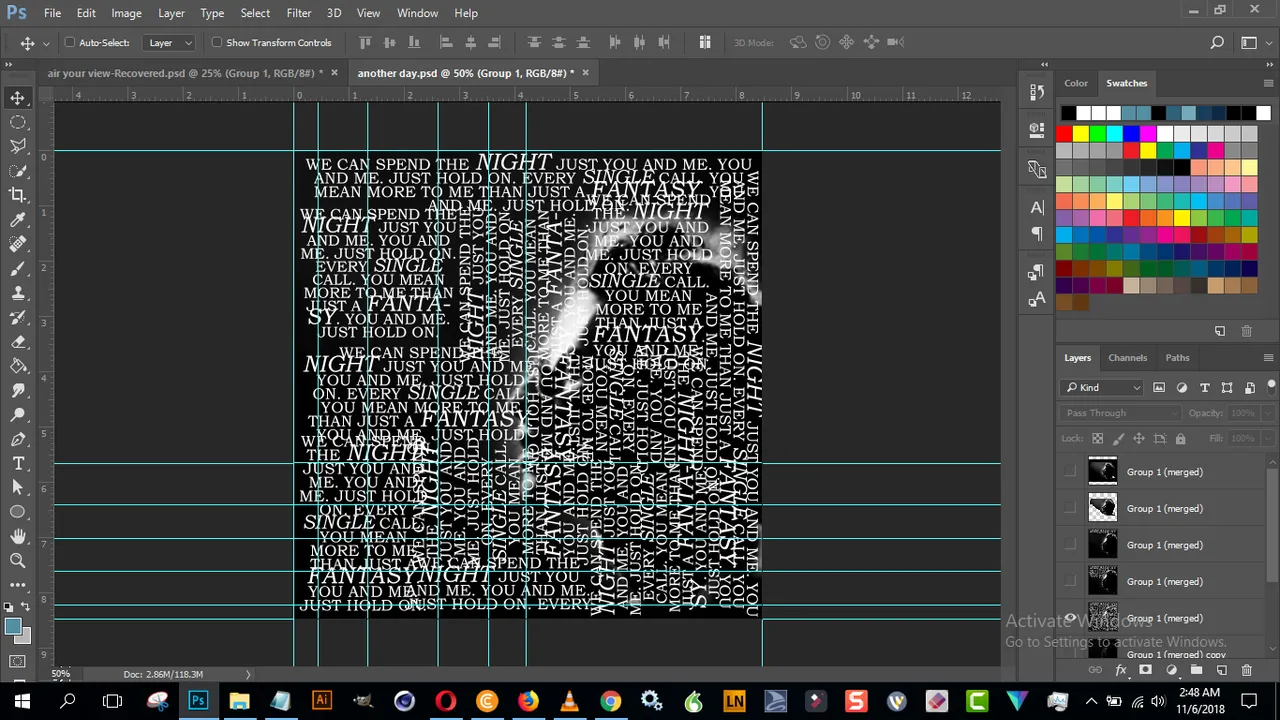This screenshot has width=1280, height=720.
Task: Select the Crop tool
Action: click(18, 195)
